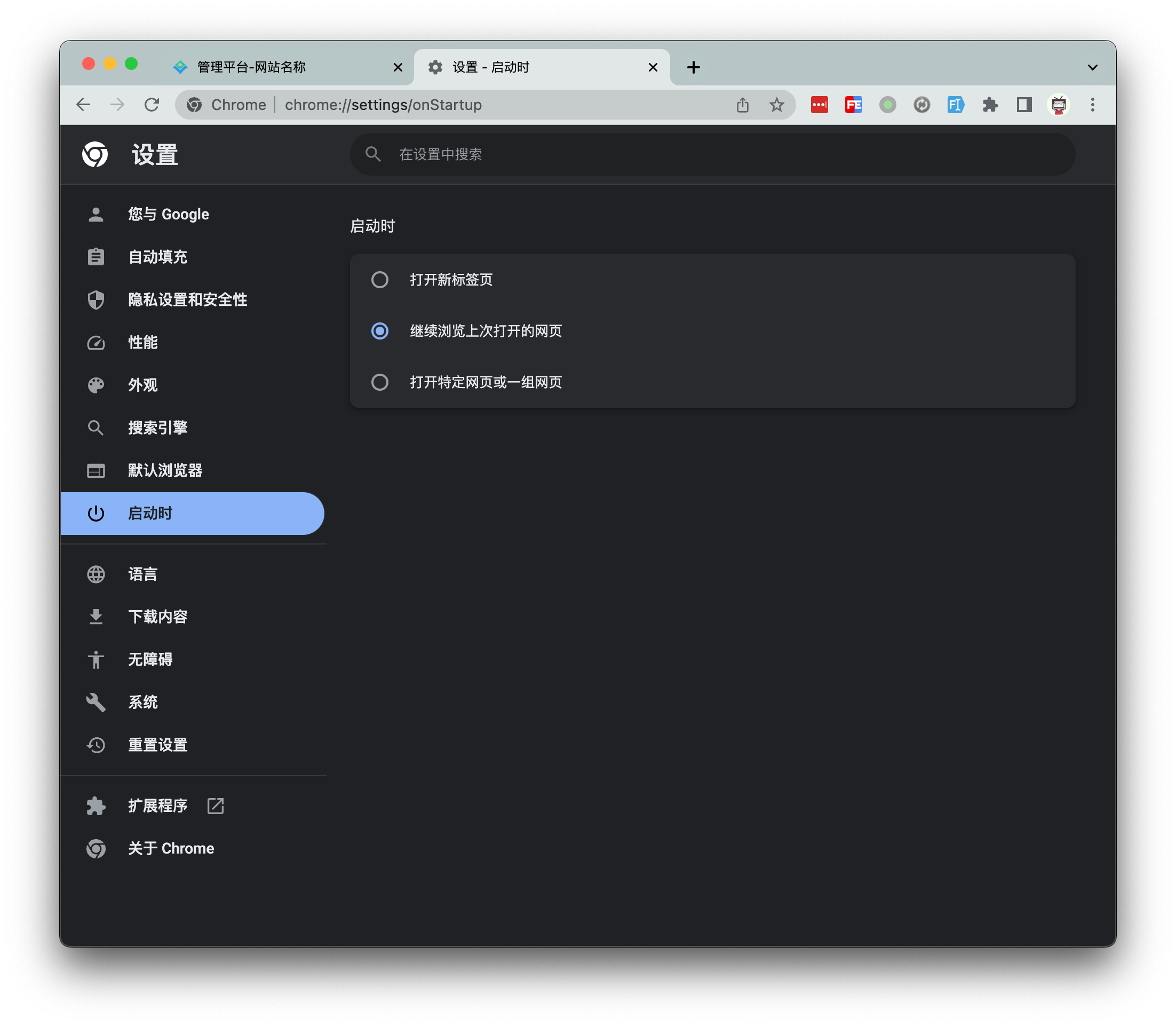Click the profile avatar icon

point(1058,105)
